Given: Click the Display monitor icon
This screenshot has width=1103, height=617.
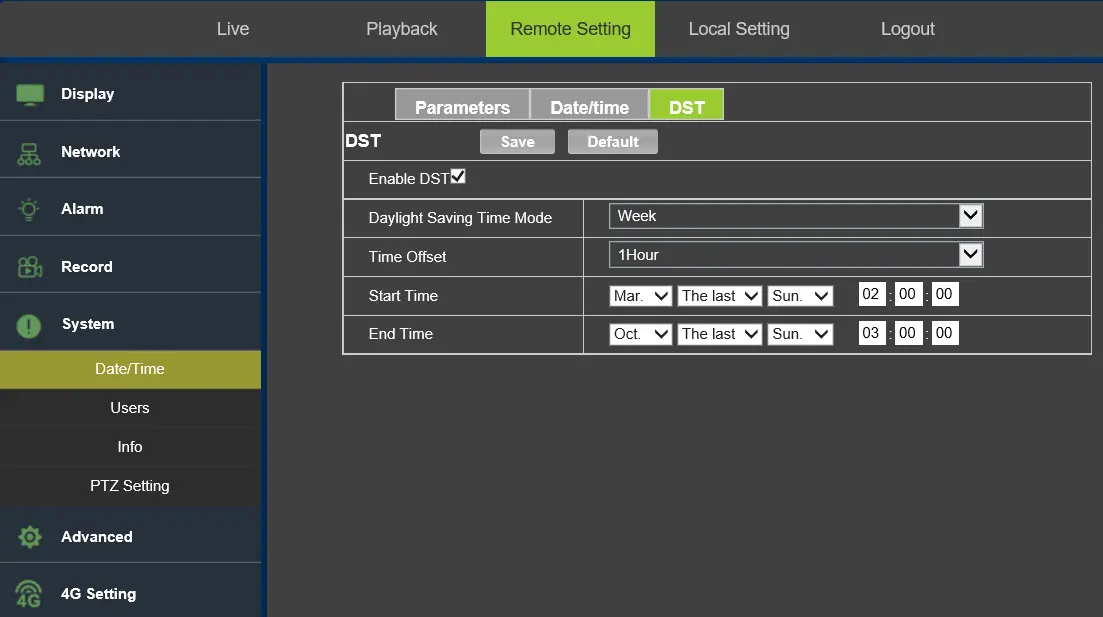Looking at the screenshot, I should 30,94.
